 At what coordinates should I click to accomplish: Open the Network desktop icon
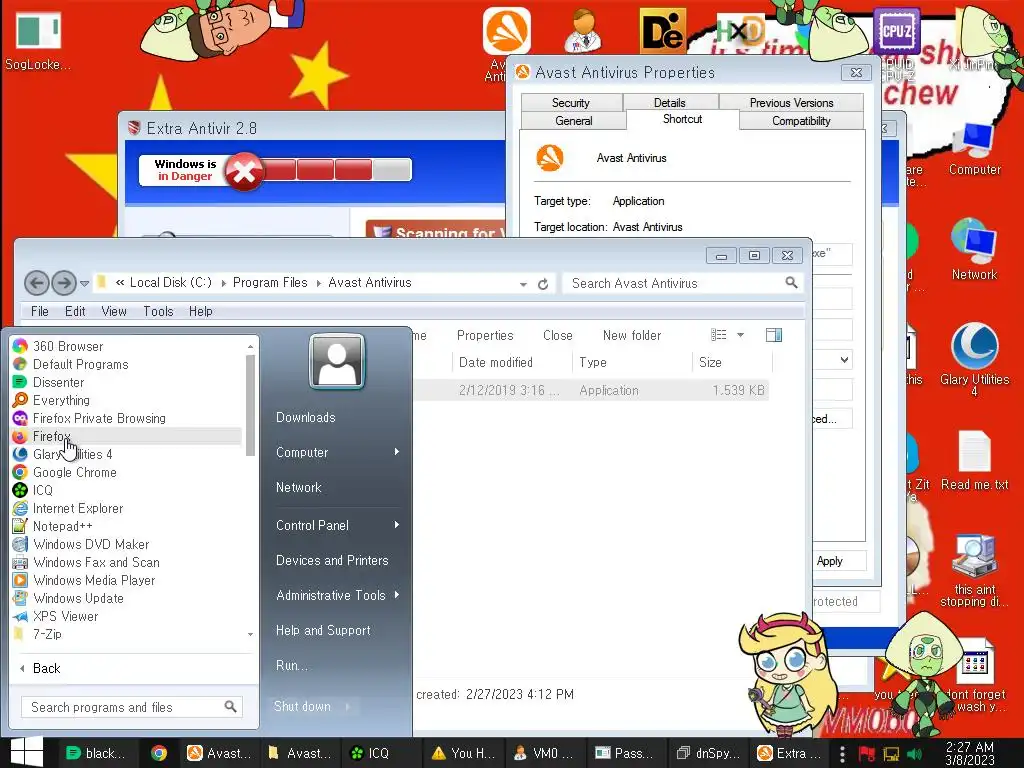click(974, 250)
